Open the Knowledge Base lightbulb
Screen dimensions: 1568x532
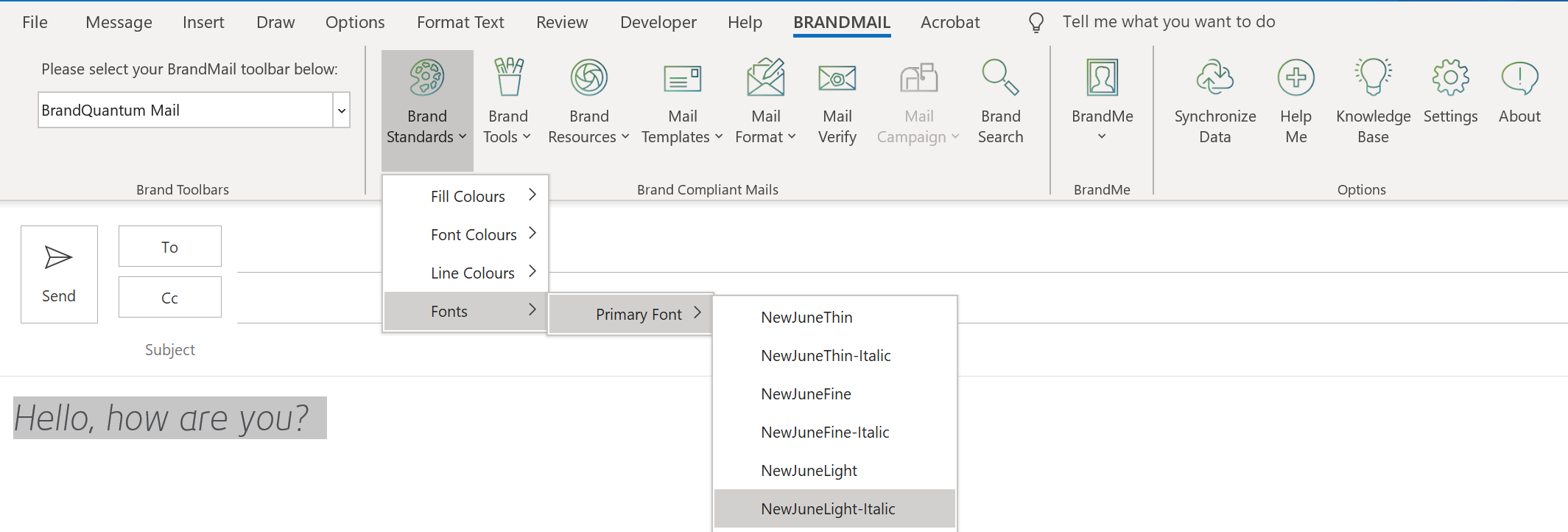click(x=1374, y=77)
